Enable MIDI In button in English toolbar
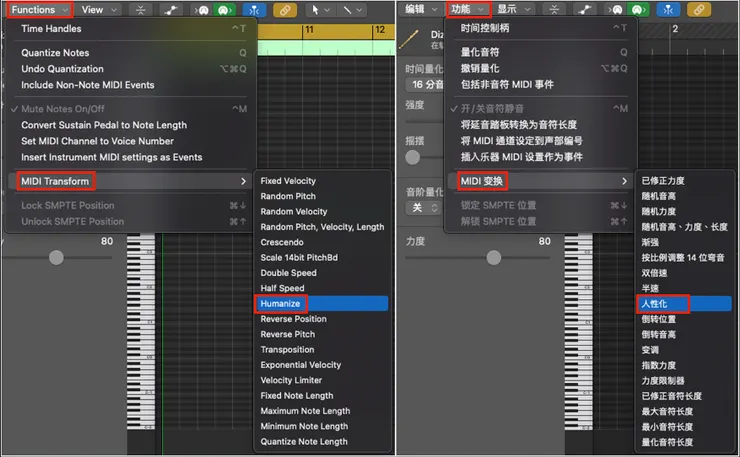 click(x=202, y=10)
